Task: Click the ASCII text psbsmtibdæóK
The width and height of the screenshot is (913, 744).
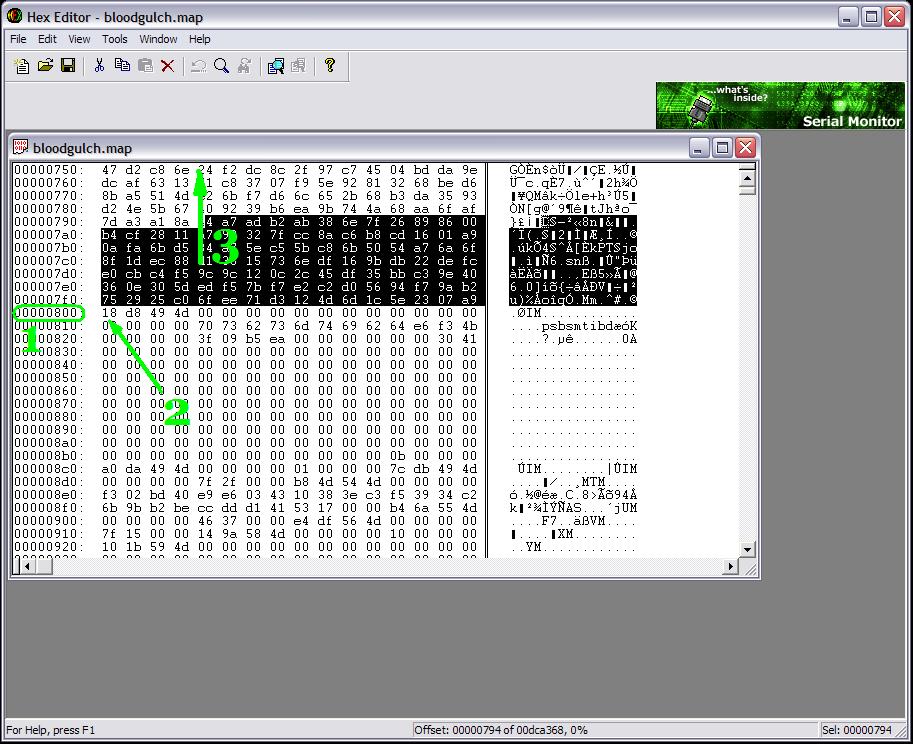Action: point(589,326)
